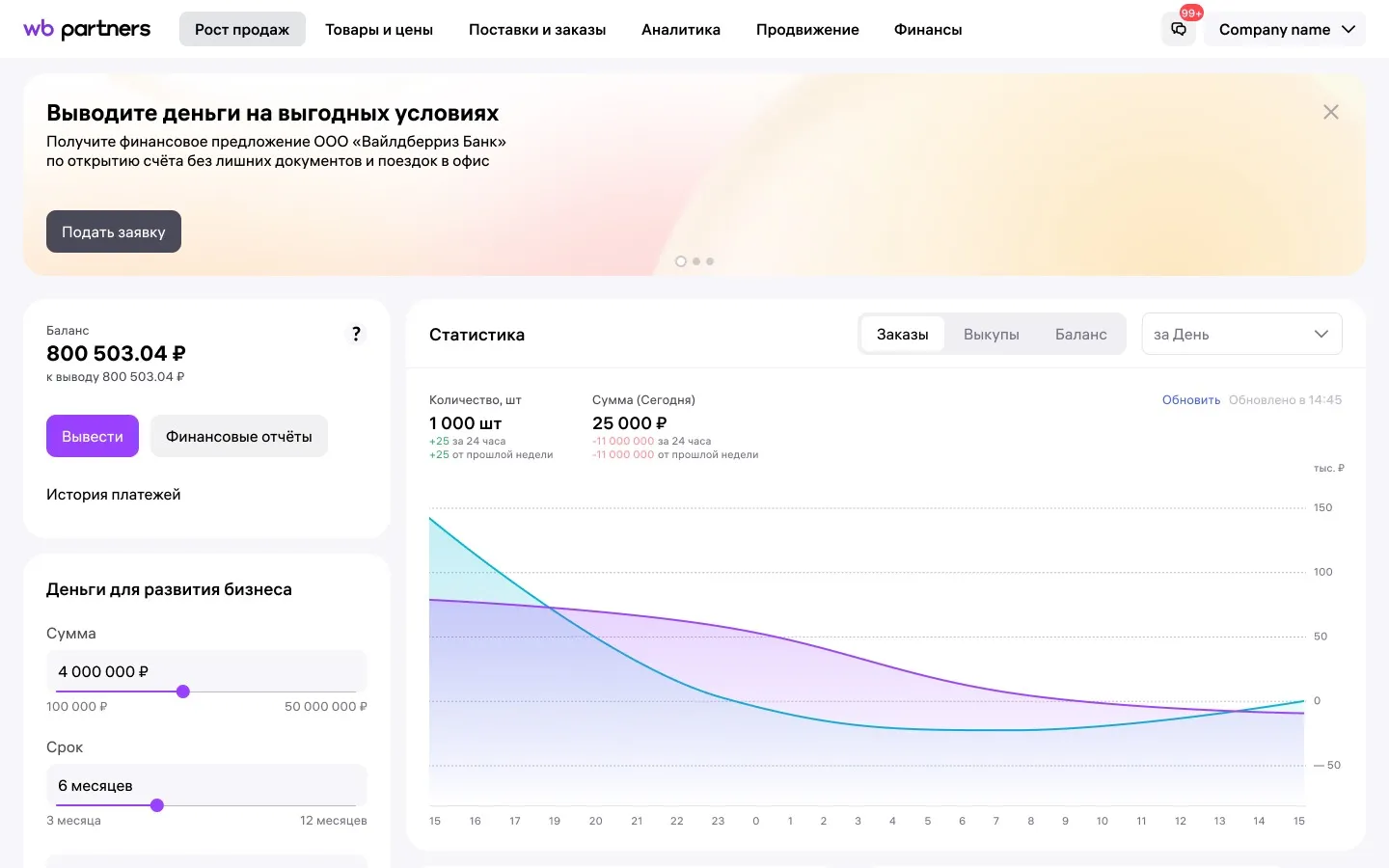Click the Подать заявку button
The height and width of the screenshot is (868, 1389).
(114, 231)
